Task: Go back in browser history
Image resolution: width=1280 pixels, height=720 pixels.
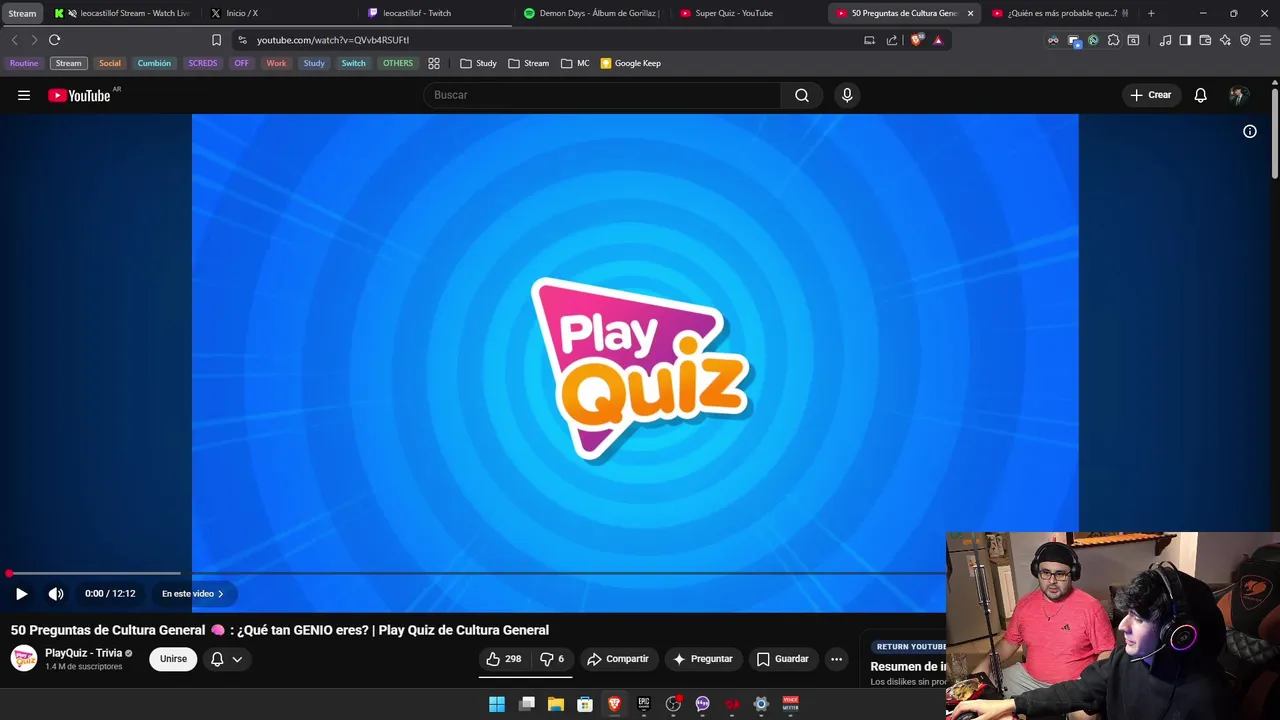Action: coord(14,40)
